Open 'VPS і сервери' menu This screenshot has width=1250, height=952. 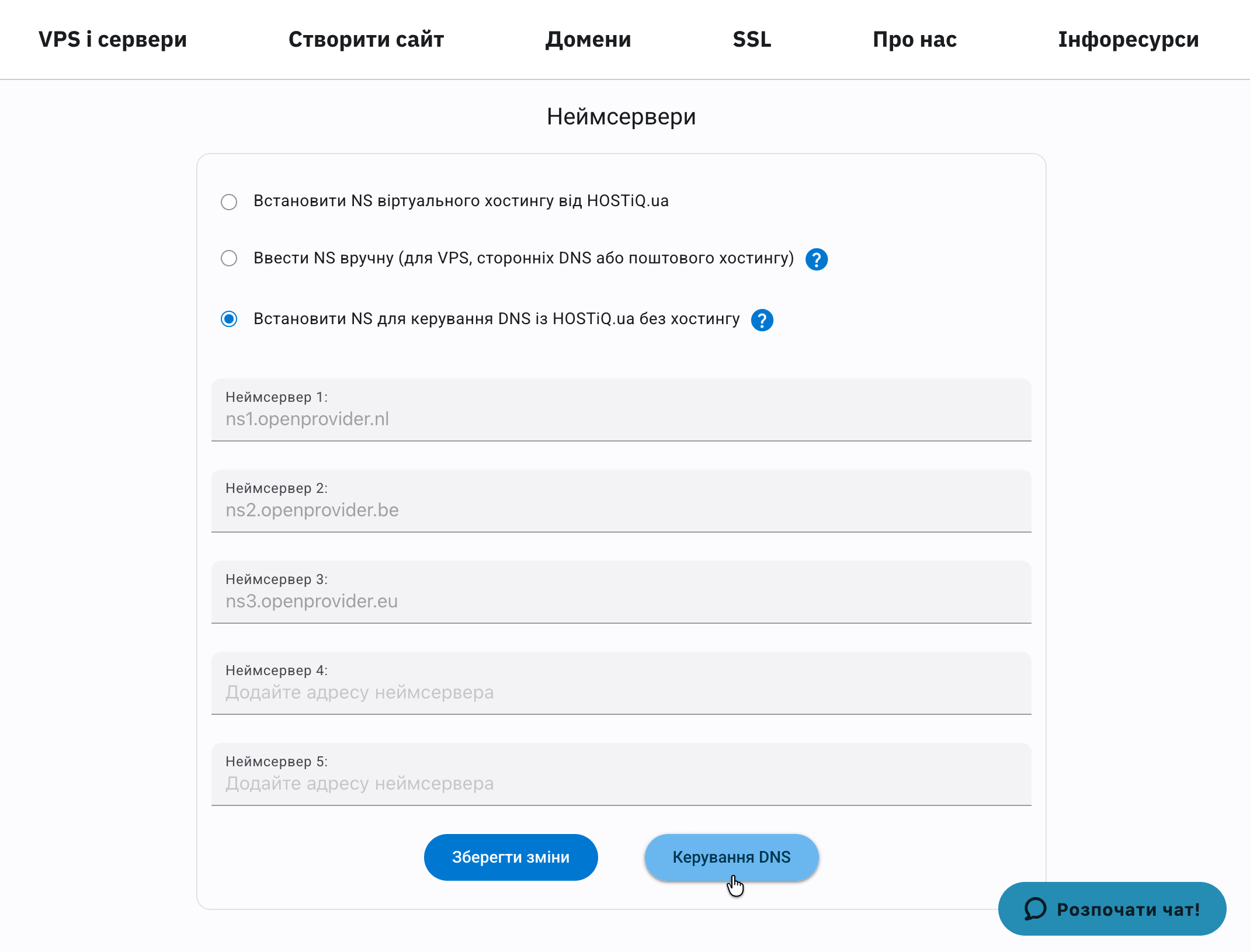pos(113,39)
